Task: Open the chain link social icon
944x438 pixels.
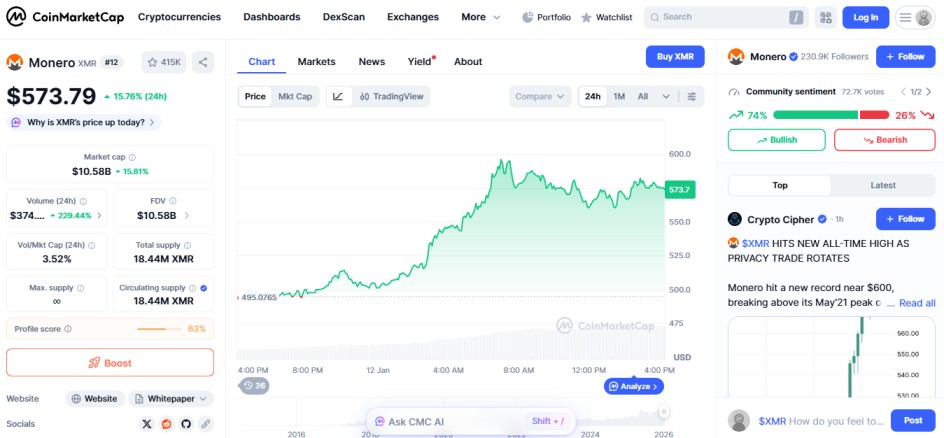Action: [206, 424]
